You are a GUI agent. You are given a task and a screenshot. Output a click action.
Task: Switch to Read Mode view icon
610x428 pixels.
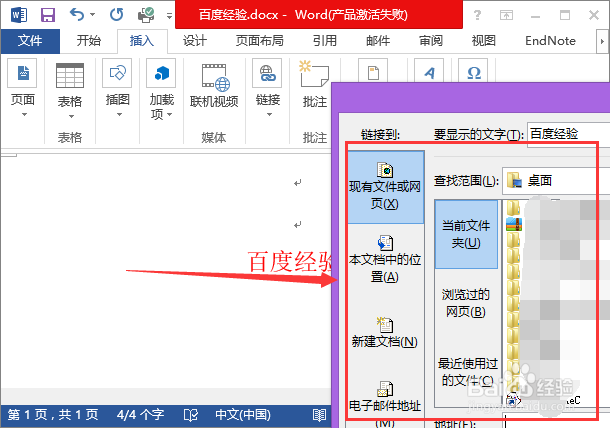[319, 415]
